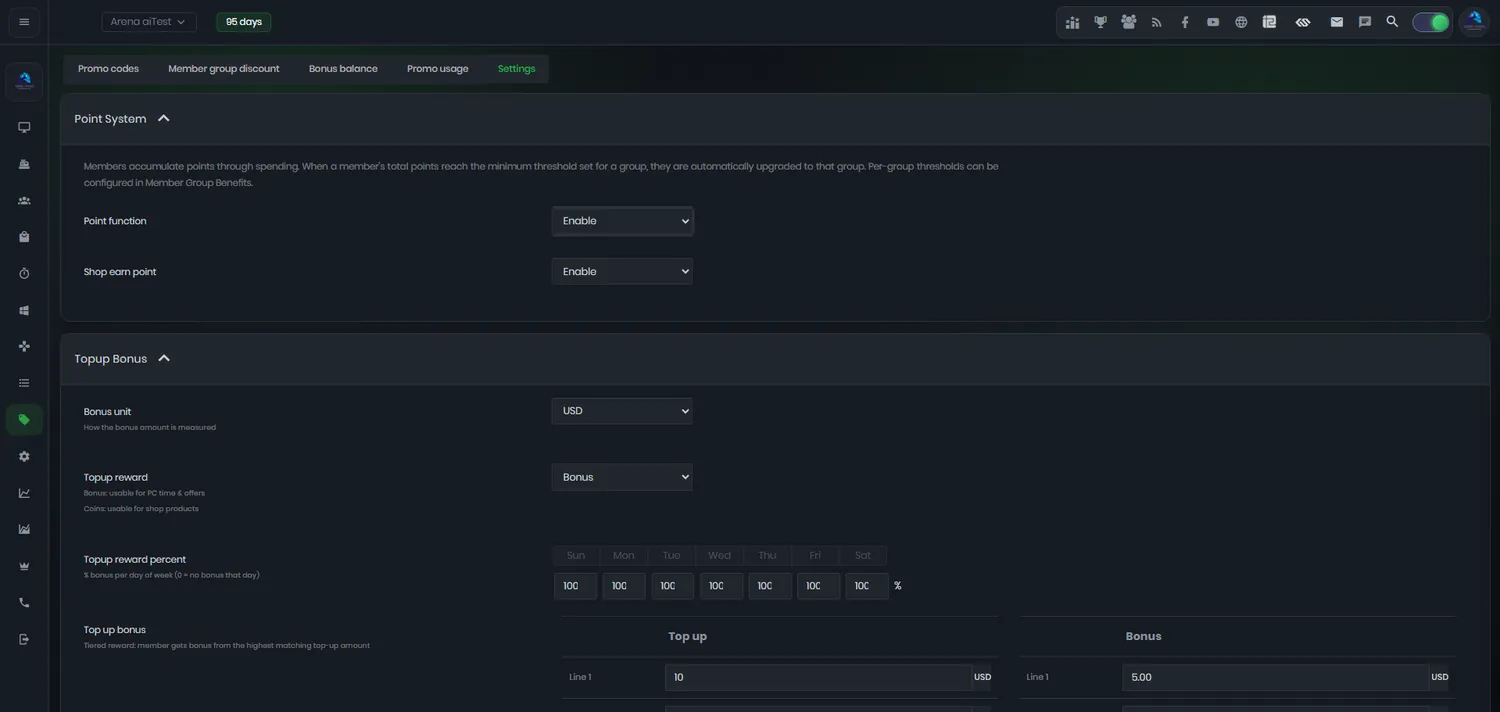Click the sidebar crown icon
This screenshot has height=712, width=1500.
tap(24, 566)
